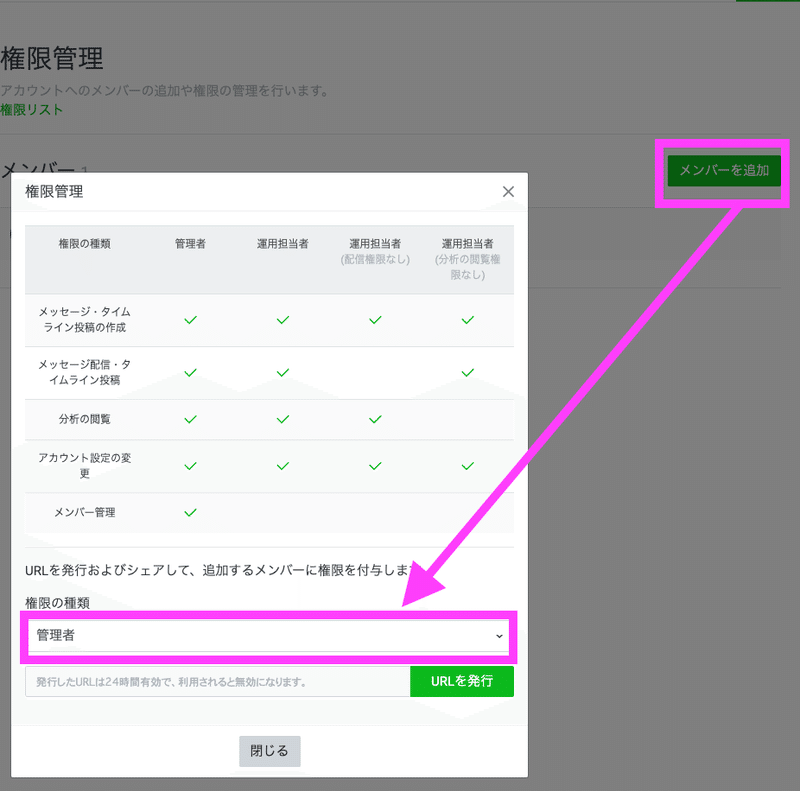
Task: Click the メンバーを追加 button
Action: tap(724, 170)
